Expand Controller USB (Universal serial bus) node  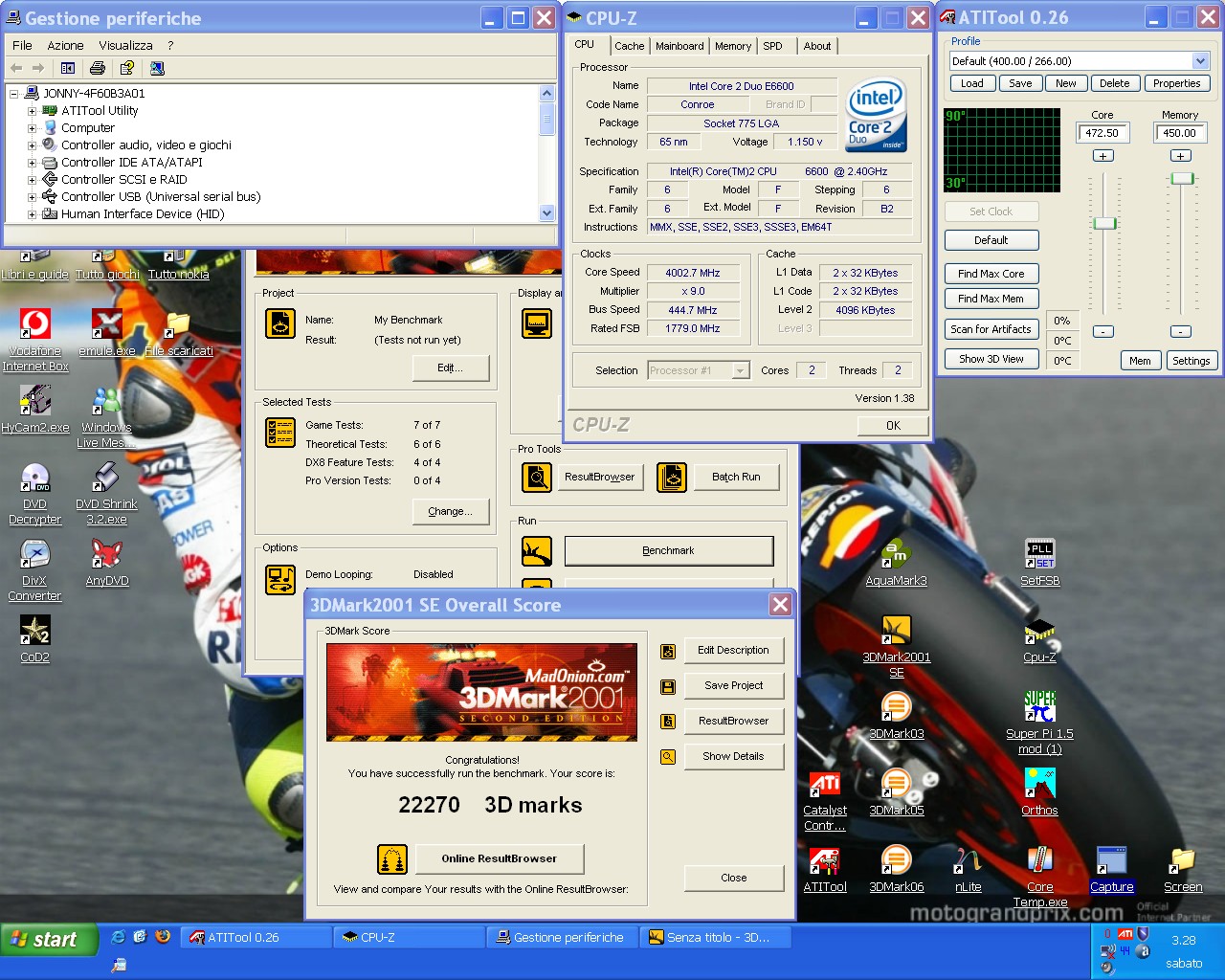(32, 197)
